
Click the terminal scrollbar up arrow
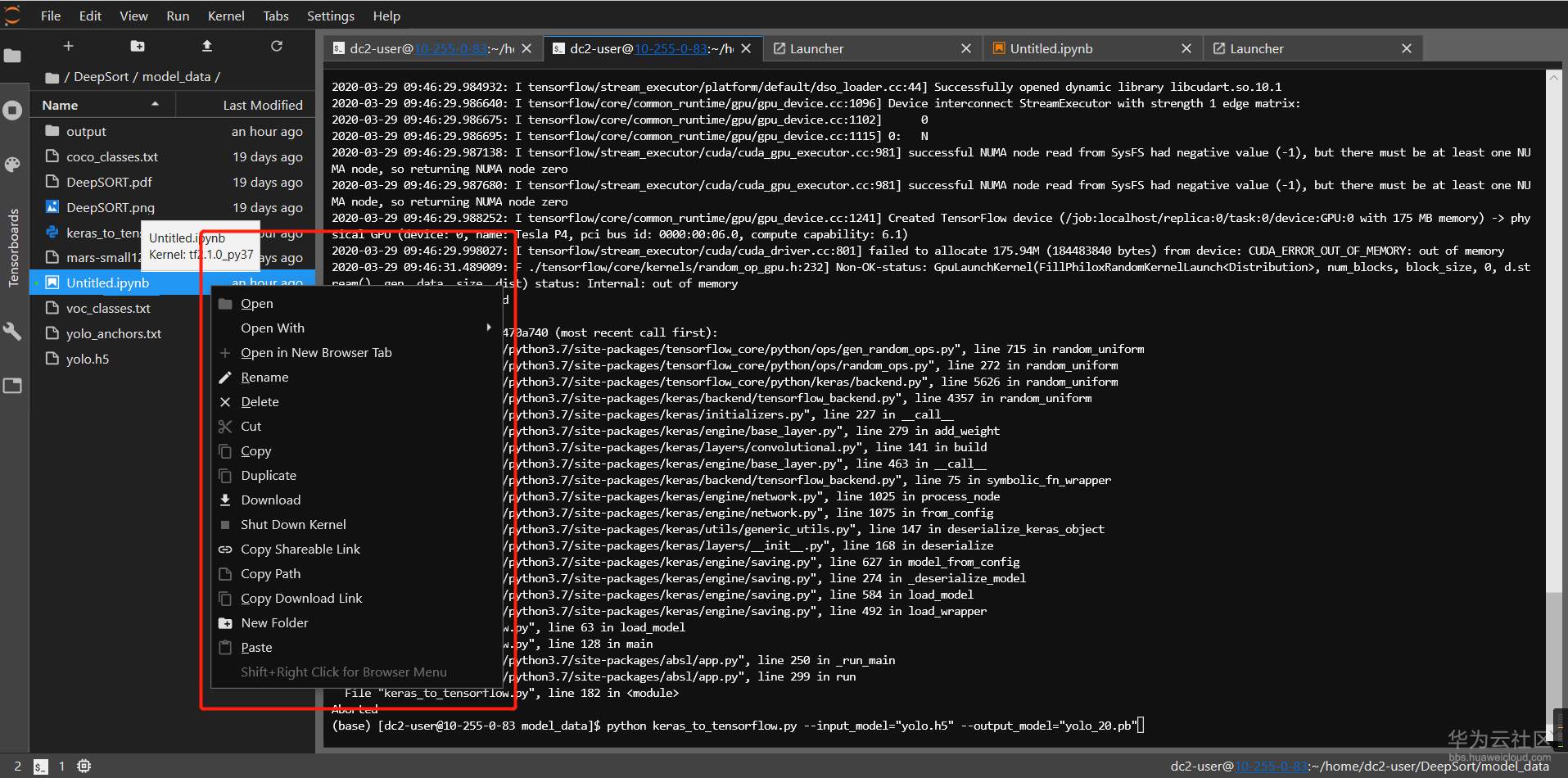tap(1554, 78)
